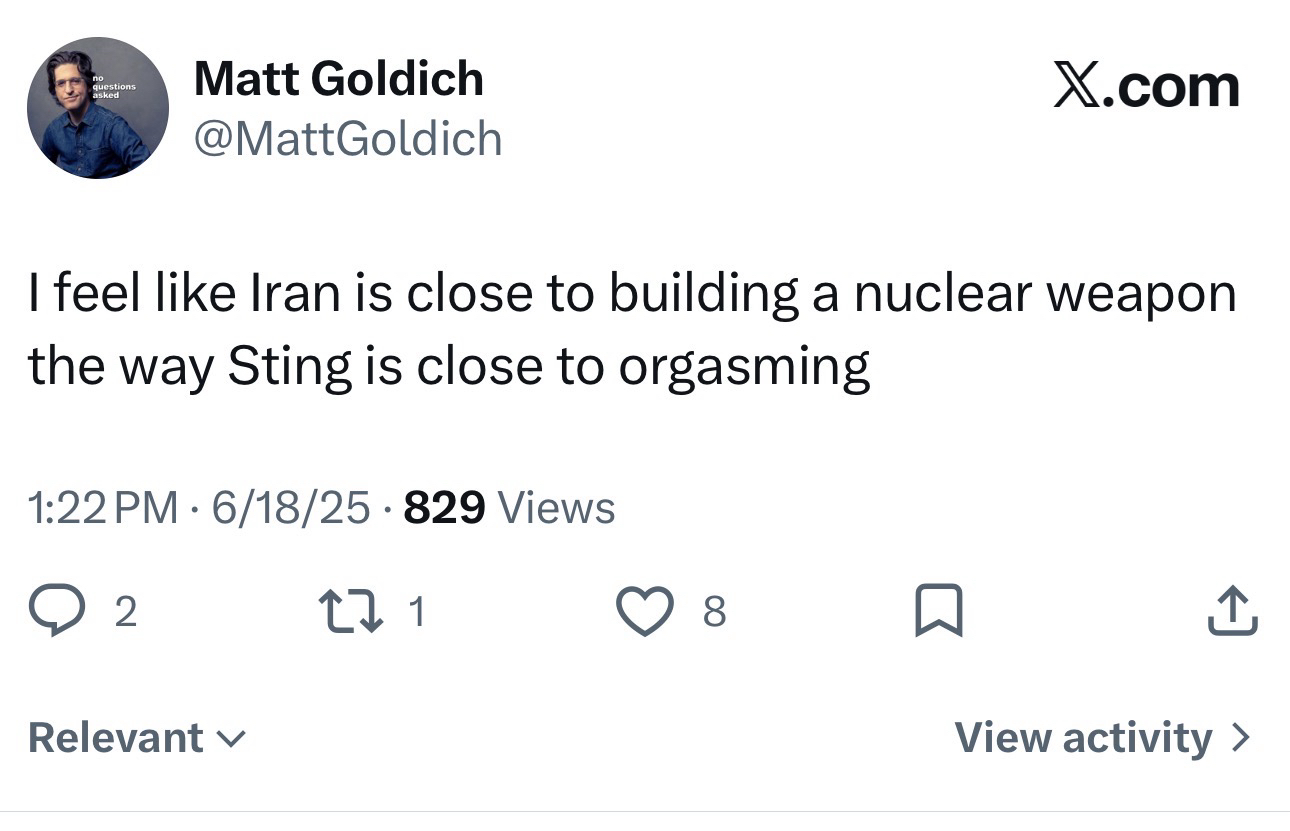The height and width of the screenshot is (831, 1290).
Task: Like the tweet with the heart icon
Action: click(645, 611)
